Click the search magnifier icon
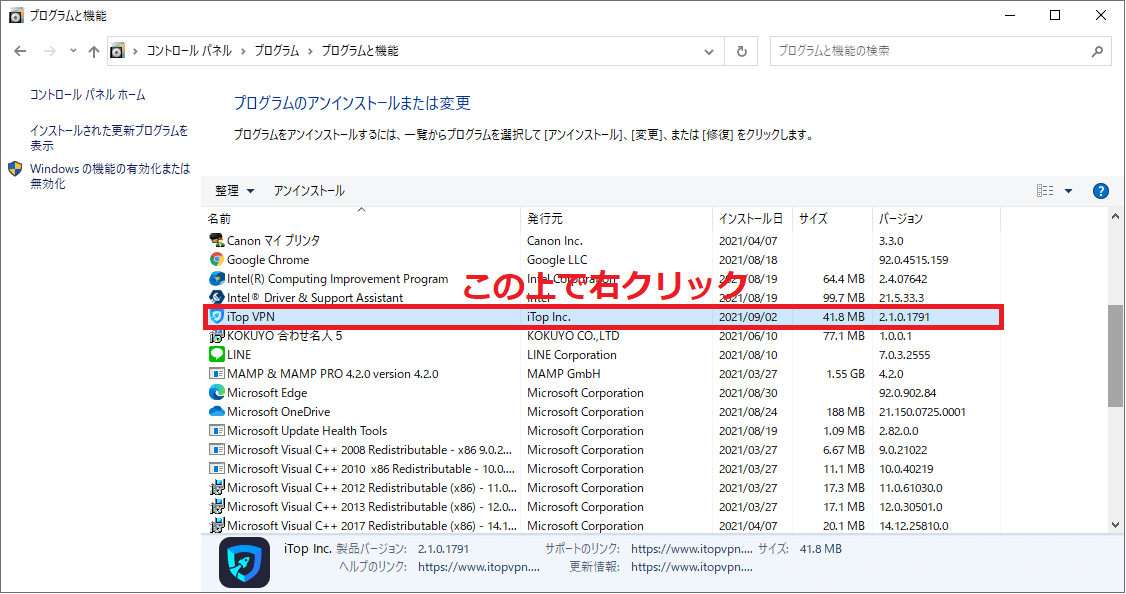Screen dimensions: 1126x594 point(1097,51)
